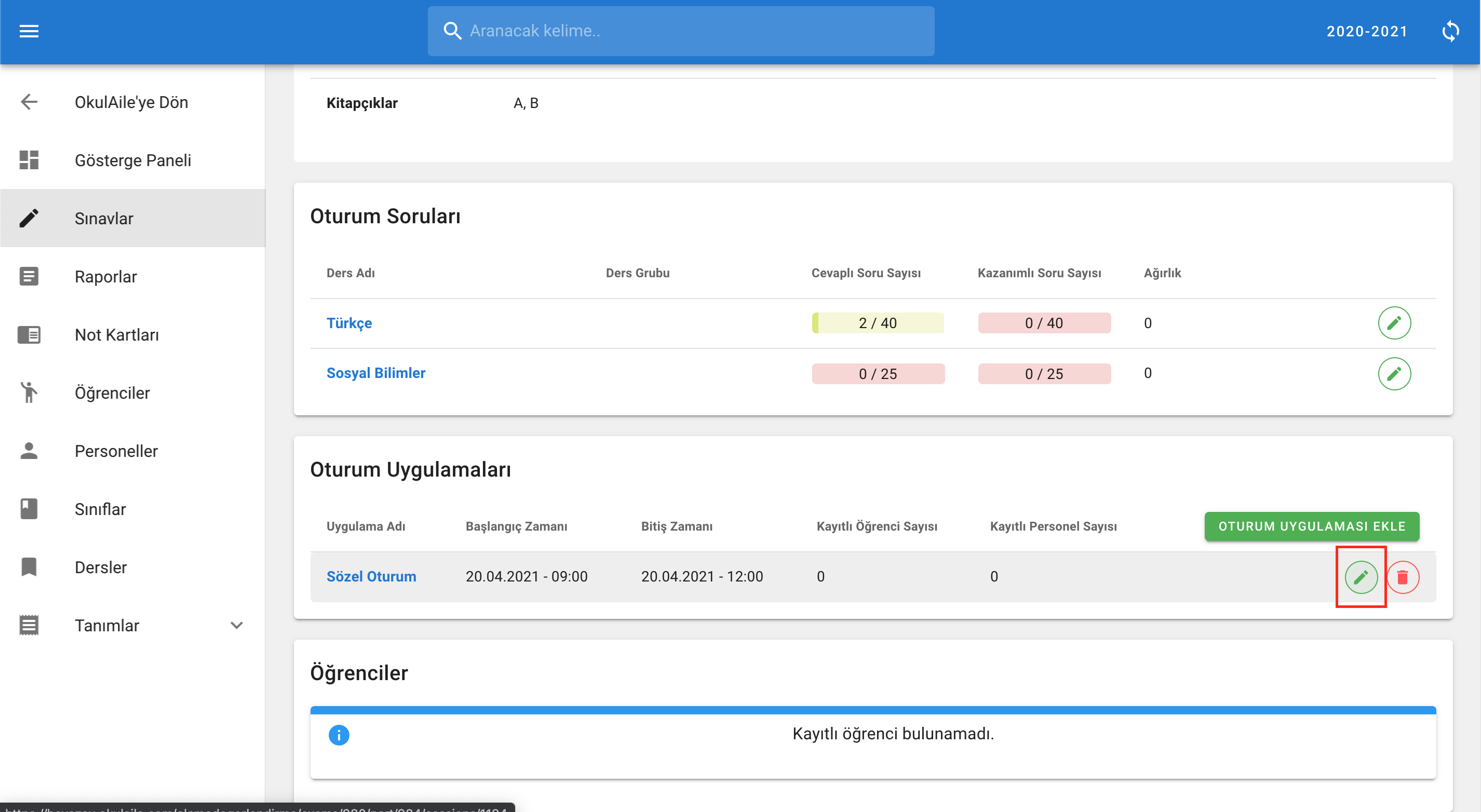
Task: Click the Sınıflar book icon
Action: 29,509
